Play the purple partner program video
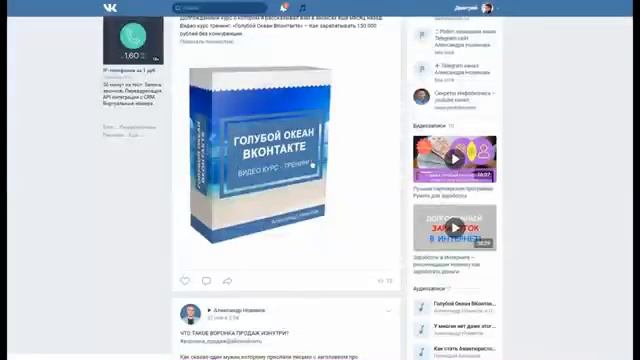This screenshot has width=640, height=360. [455, 159]
